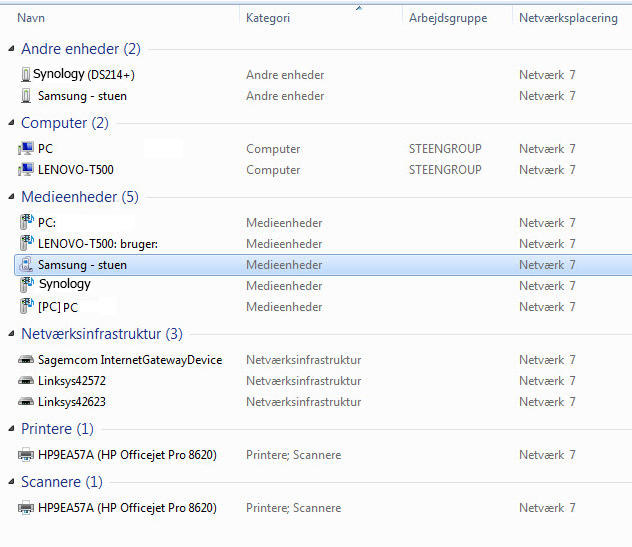
Task: Click the PC: media device icon
Action: tap(27, 222)
